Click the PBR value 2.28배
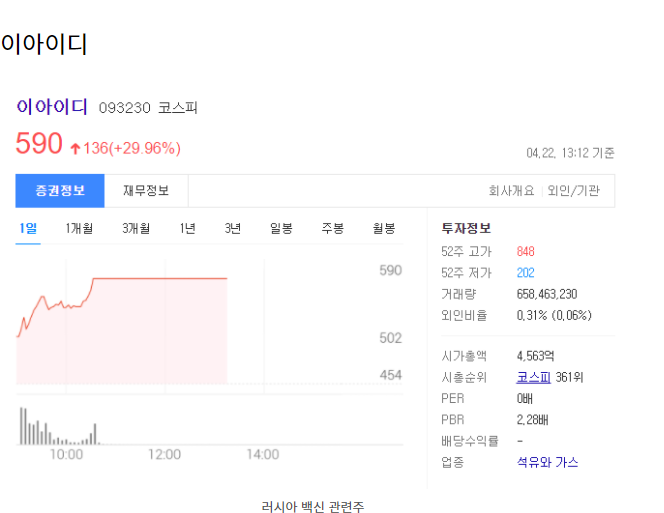664x513 pixels. tap(532, 420)
